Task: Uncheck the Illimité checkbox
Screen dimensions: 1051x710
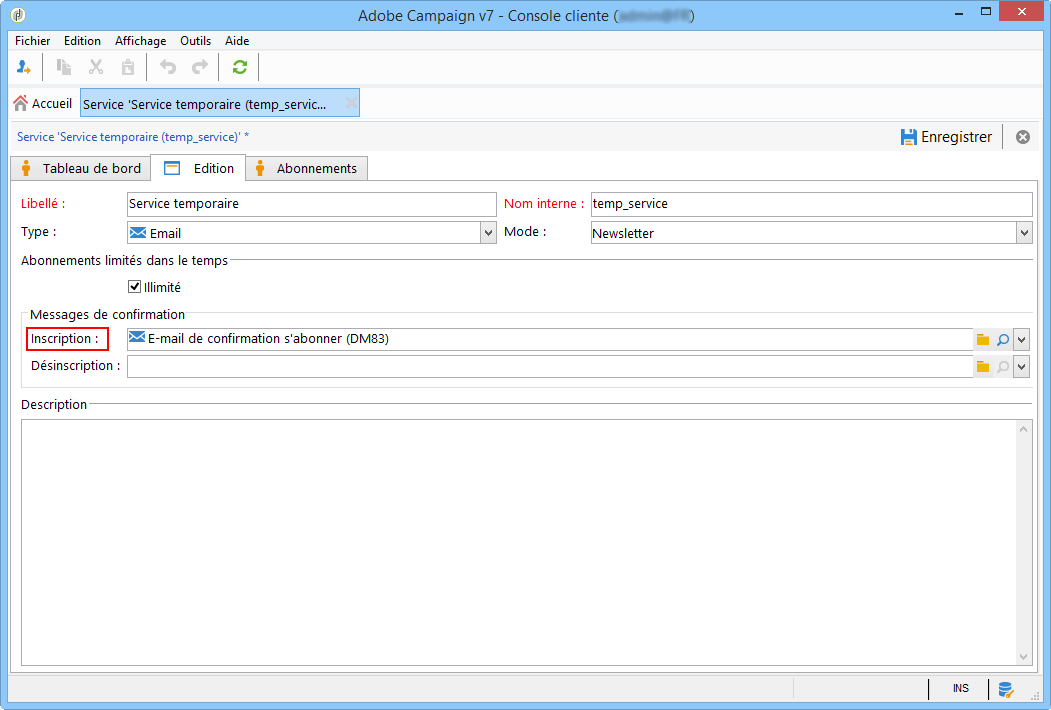Action: (134, 287)
